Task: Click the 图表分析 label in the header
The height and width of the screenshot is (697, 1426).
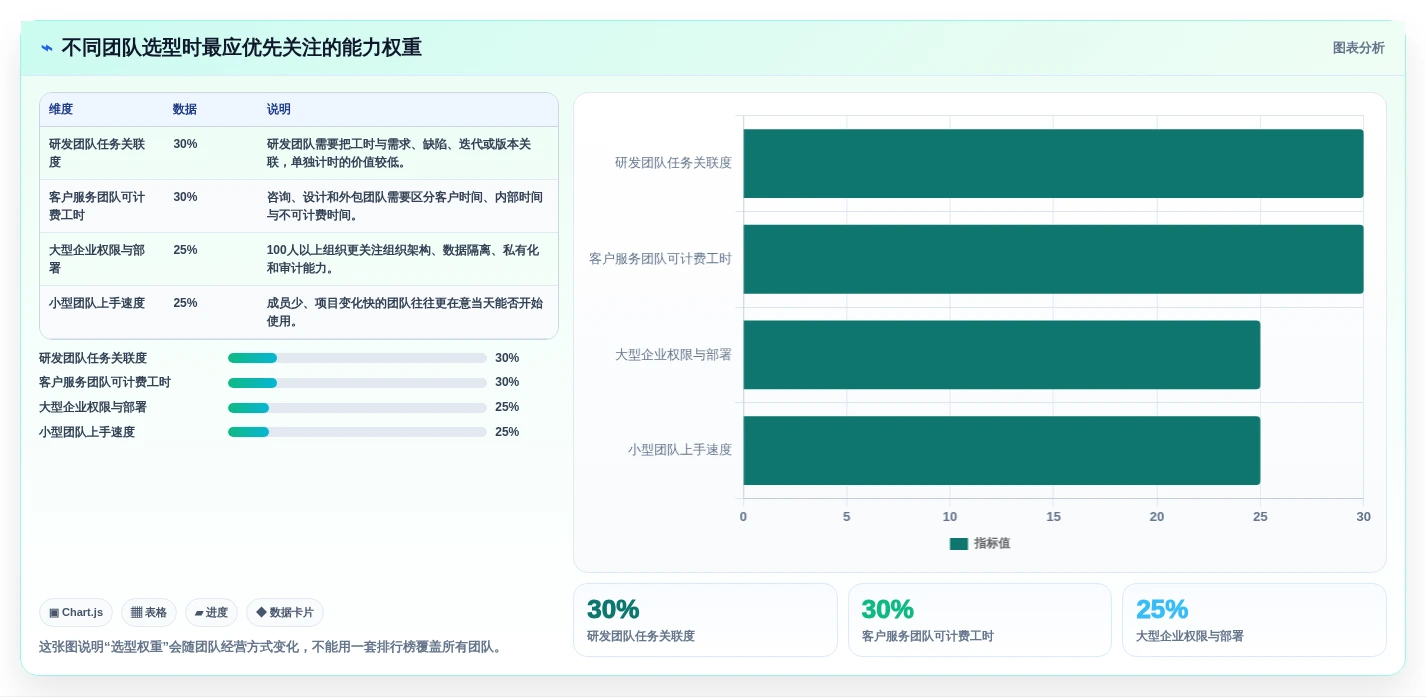Action: point(1358,48)
